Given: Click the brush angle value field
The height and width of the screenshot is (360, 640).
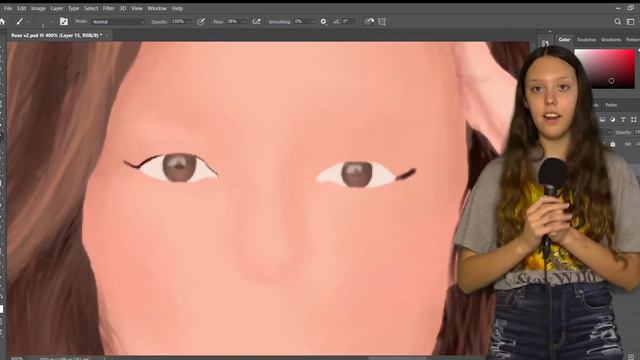Looking at the screenshot, I should (349, 22).
